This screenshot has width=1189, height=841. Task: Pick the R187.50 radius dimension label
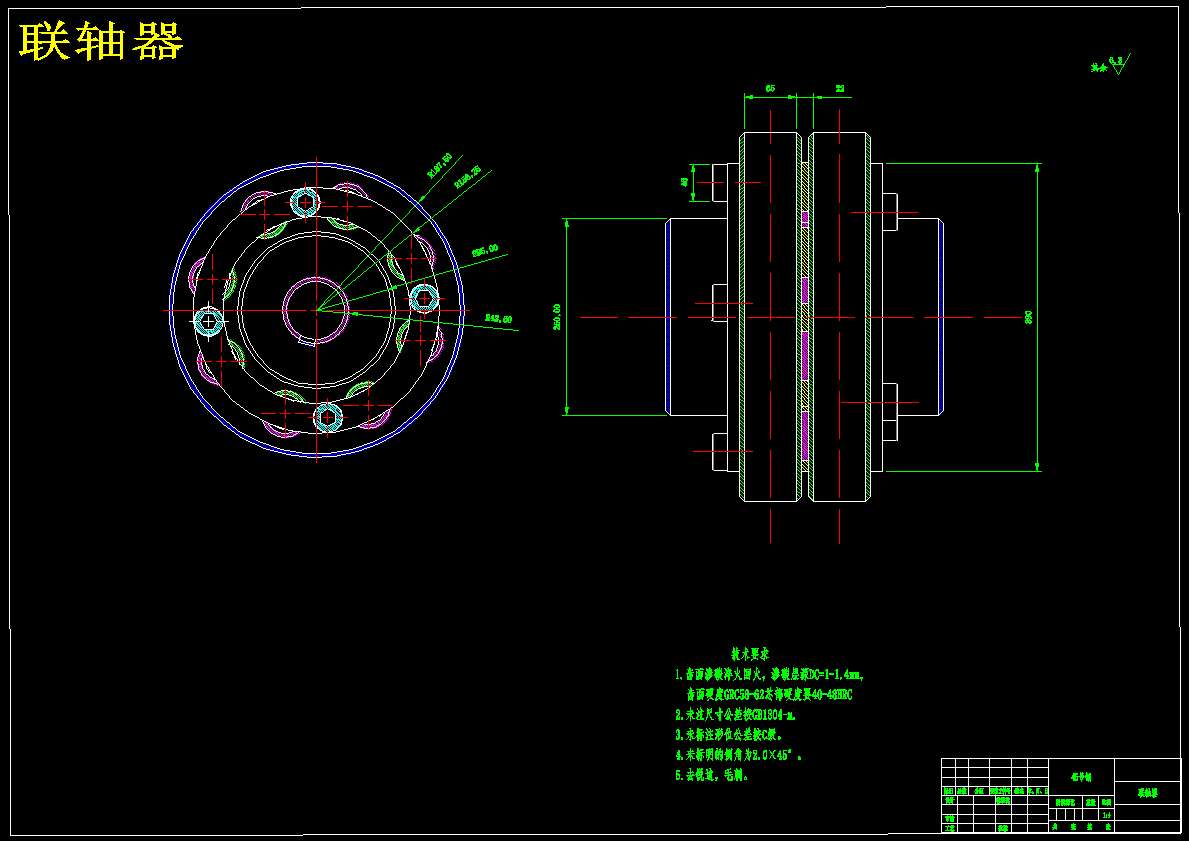(x=440, y=164)
